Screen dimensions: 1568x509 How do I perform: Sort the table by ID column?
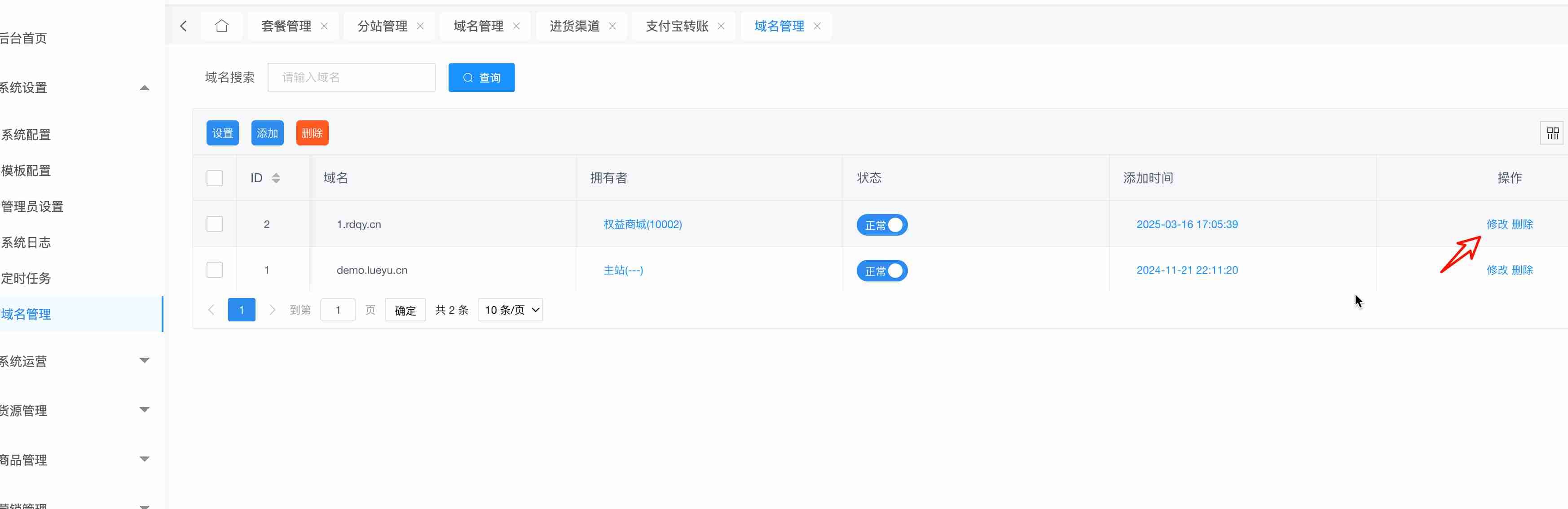click(276, 178)
